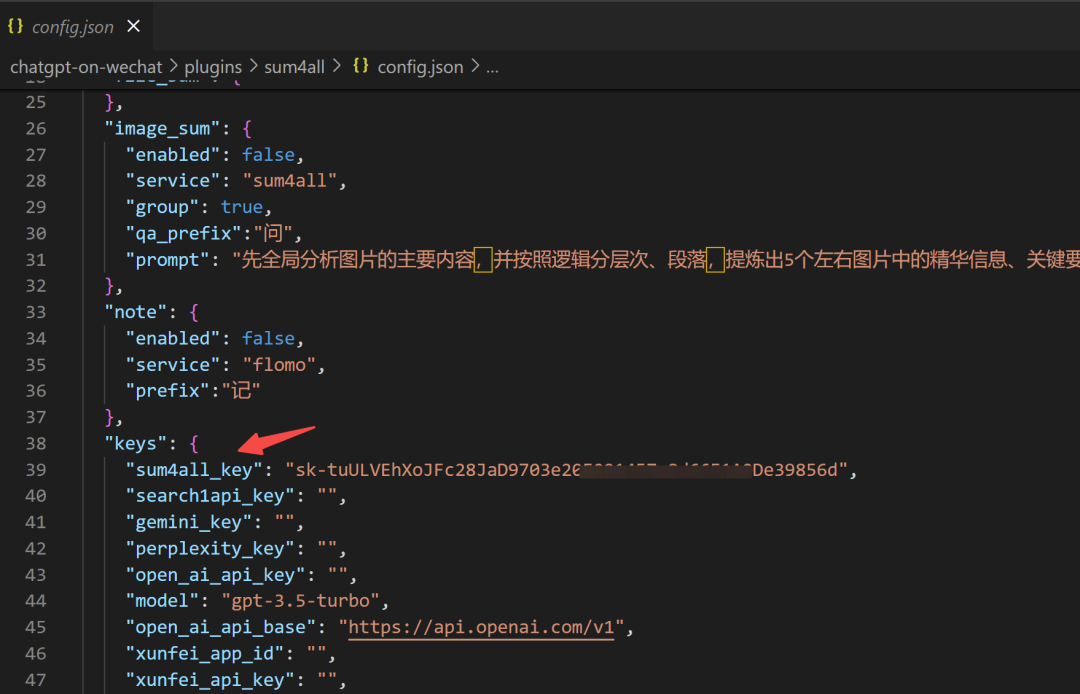Screen dimensions: 1080x694
Task: Click the "gemini_key" key name
Action: [189, 522]
